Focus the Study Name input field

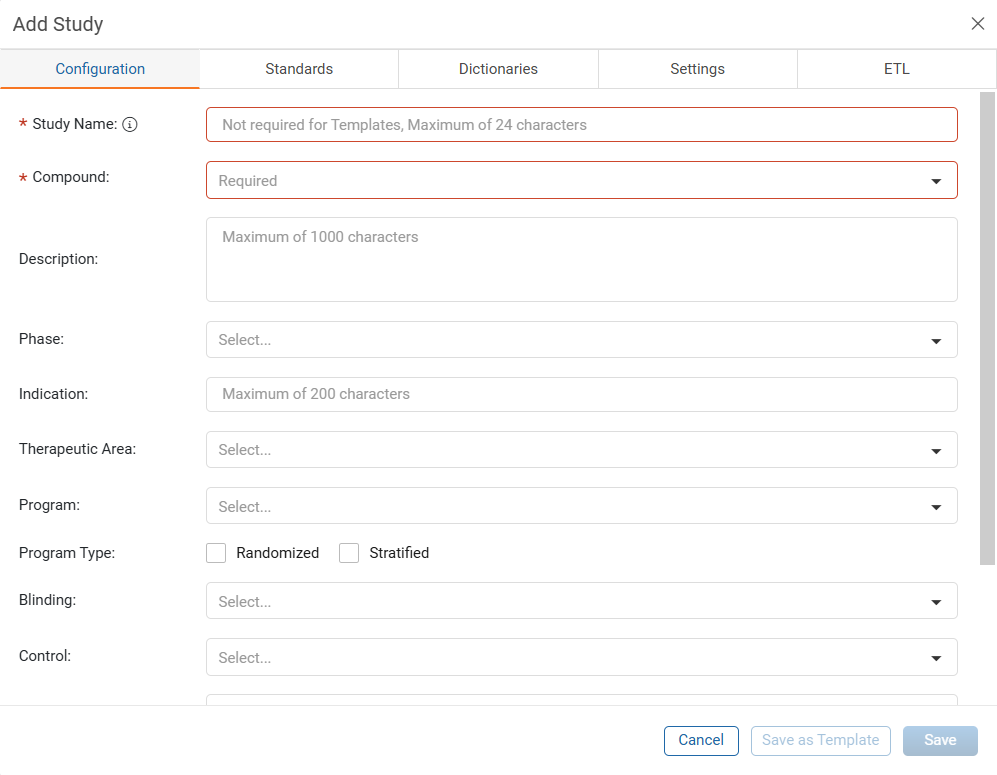click(581, 125)
